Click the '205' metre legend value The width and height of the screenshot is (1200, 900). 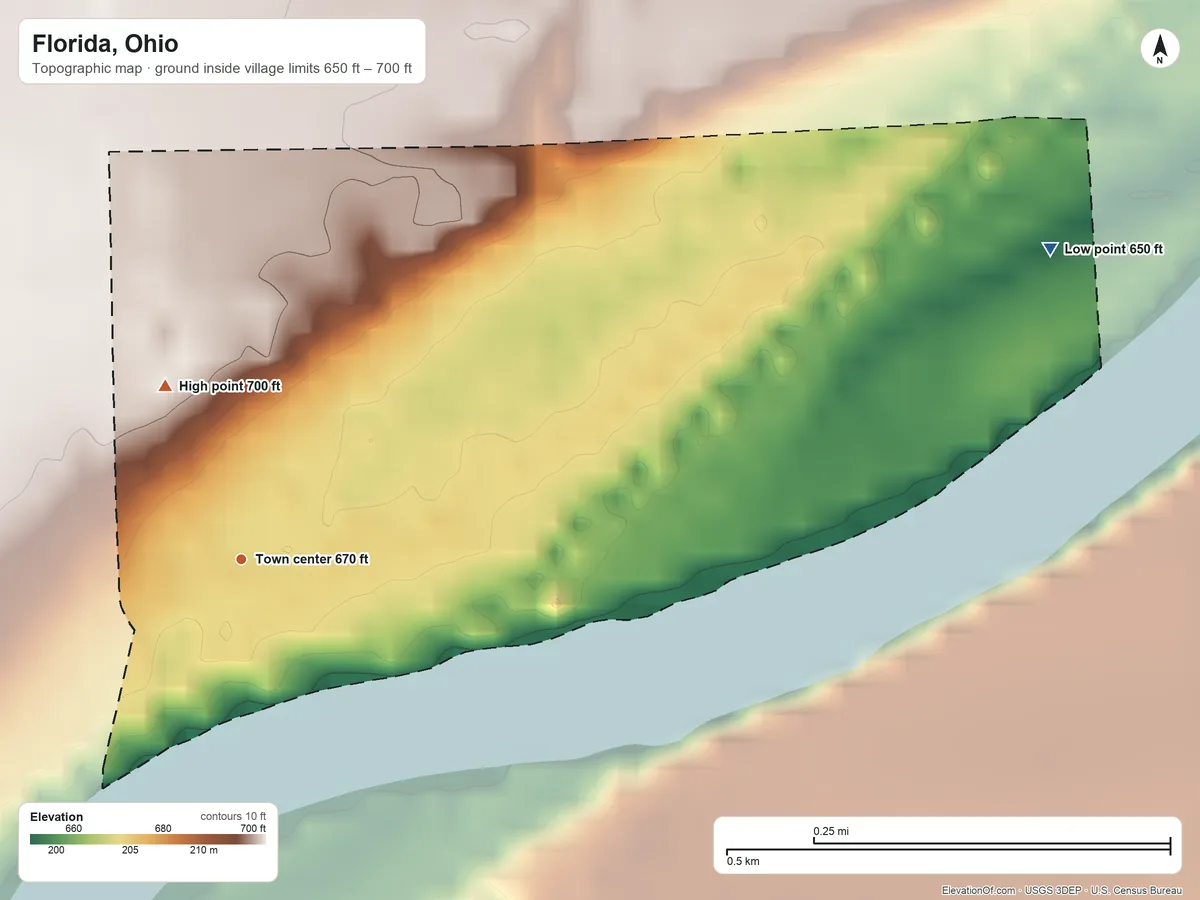click(x=129, y=850)
